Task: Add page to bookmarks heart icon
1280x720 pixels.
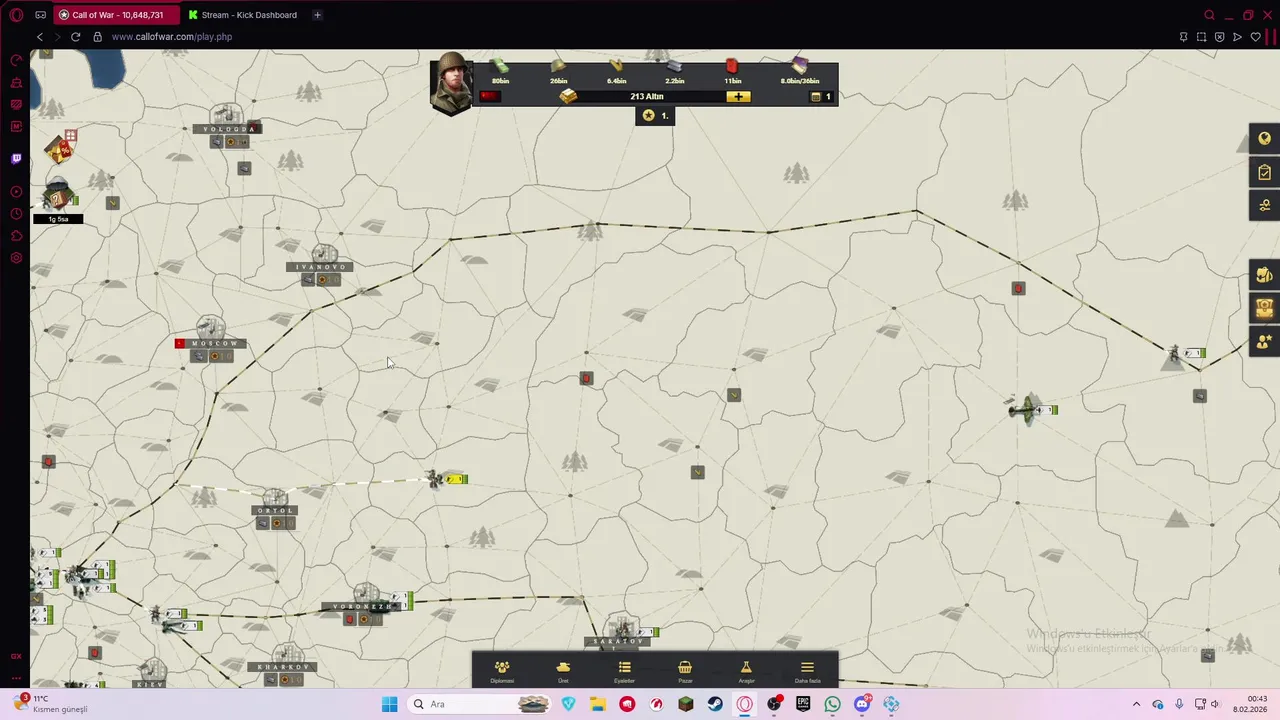Action: (x=1255, y=37)
